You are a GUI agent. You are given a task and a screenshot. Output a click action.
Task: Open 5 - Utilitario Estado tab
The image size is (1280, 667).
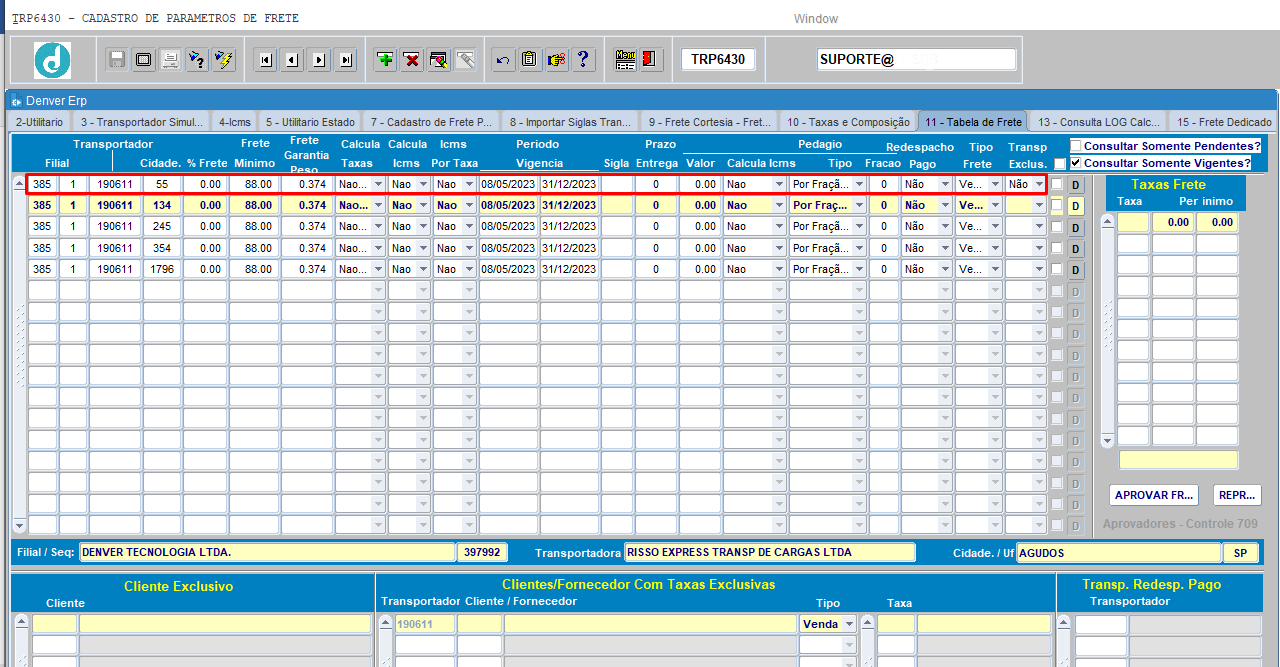[310, 122]
